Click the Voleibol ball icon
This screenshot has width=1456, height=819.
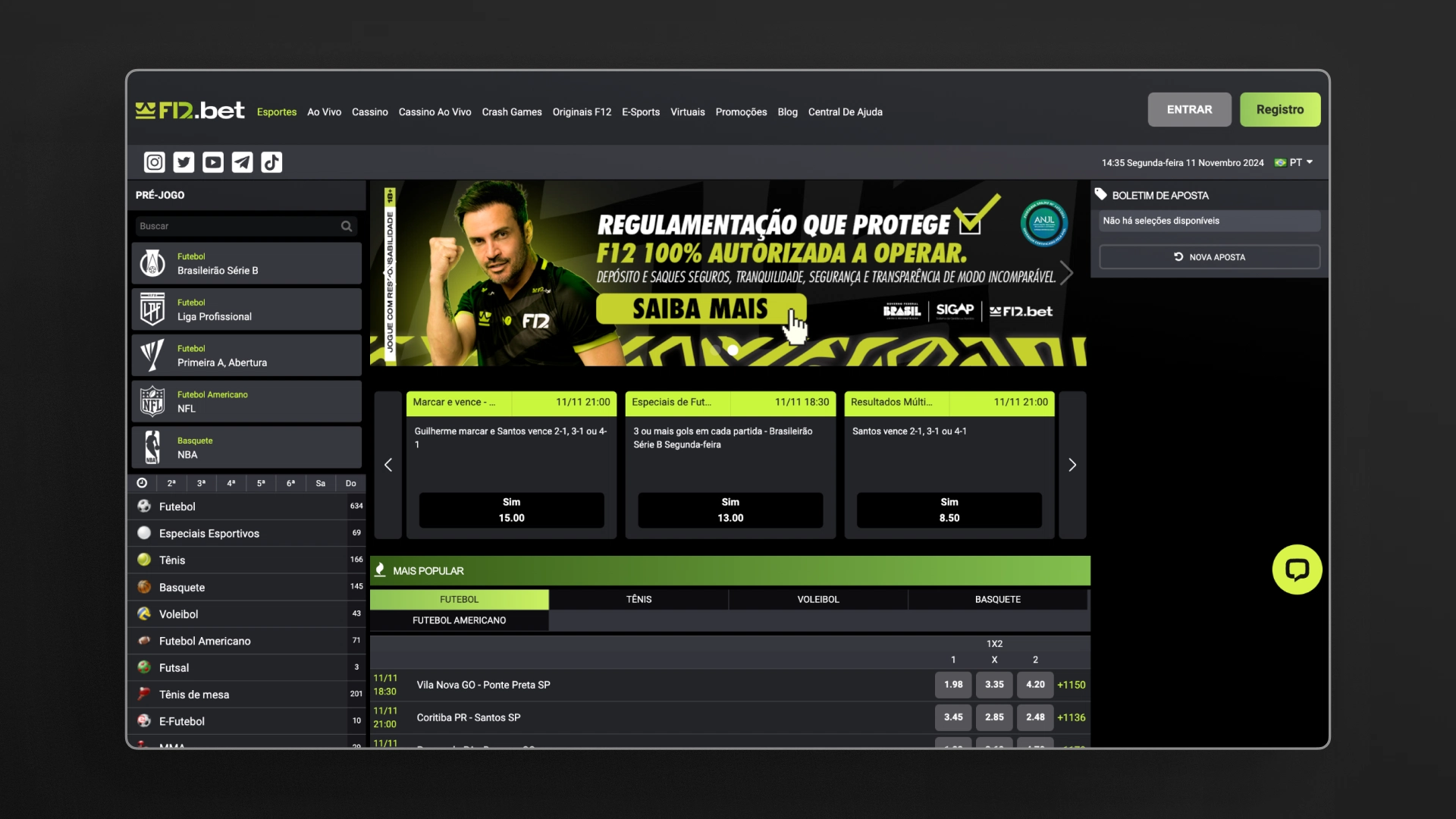pyautogui.click(x=144, y=613)
